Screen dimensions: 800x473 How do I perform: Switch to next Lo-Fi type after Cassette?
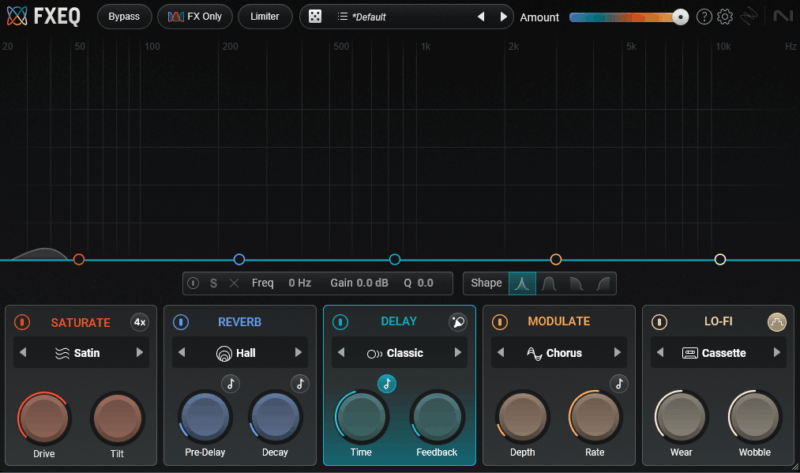[x=777, y=353]
